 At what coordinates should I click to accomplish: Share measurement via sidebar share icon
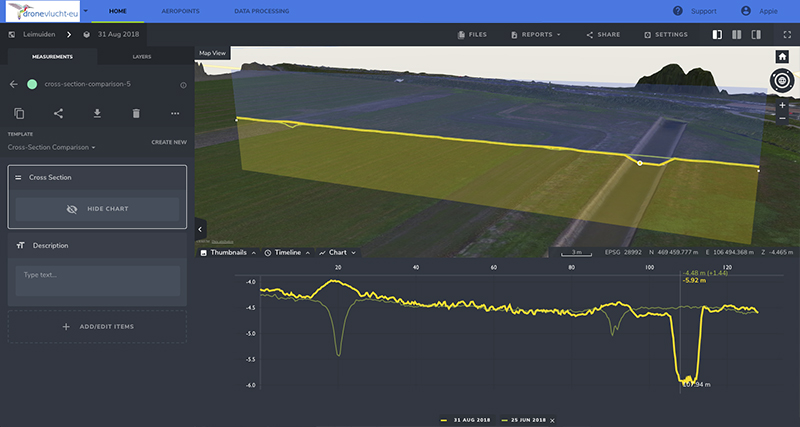tap(58, 113)
